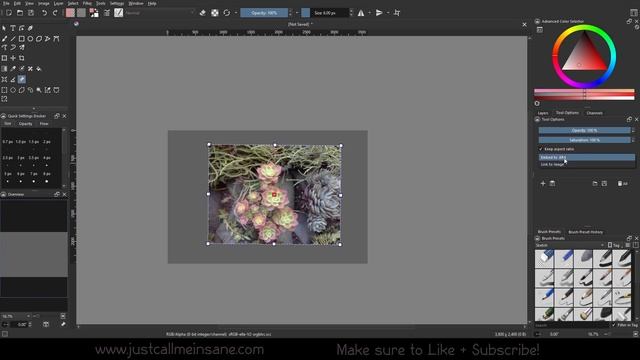
Task: Open the Layer menu
Action: tap(58, 3)
